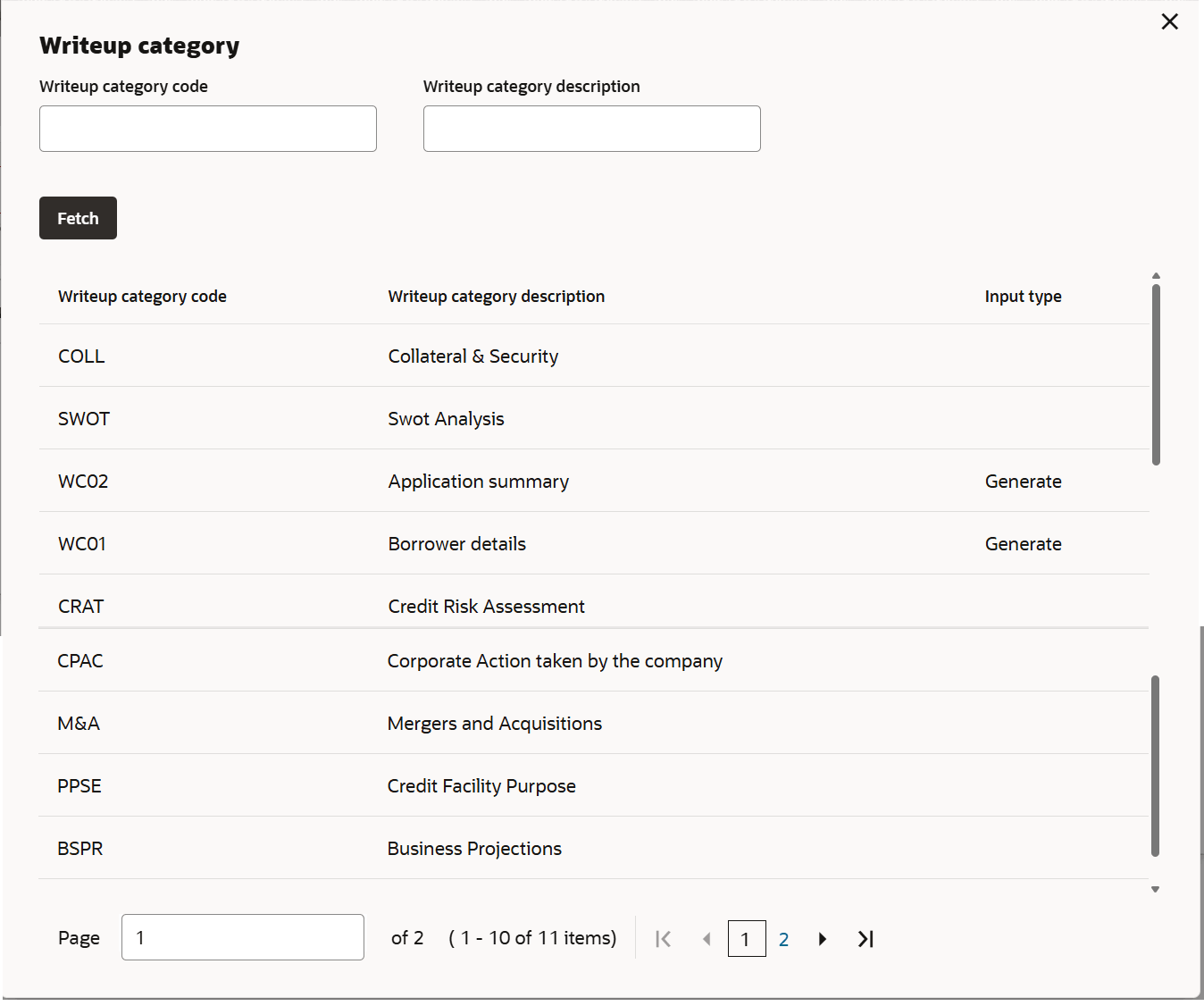This screenshot has width=1204, height=1006.
Task: Open page 2 link in pagination
Action: (x=783, y=939)
